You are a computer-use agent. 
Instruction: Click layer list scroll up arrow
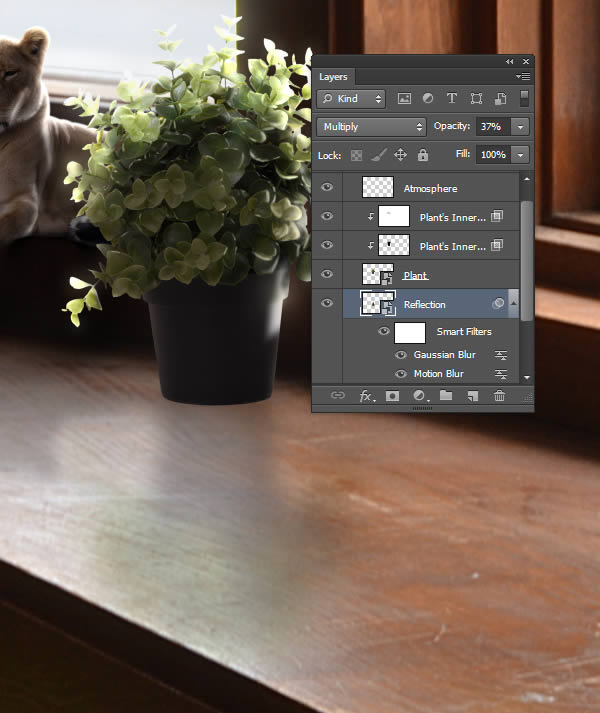[x=527, y=179]
